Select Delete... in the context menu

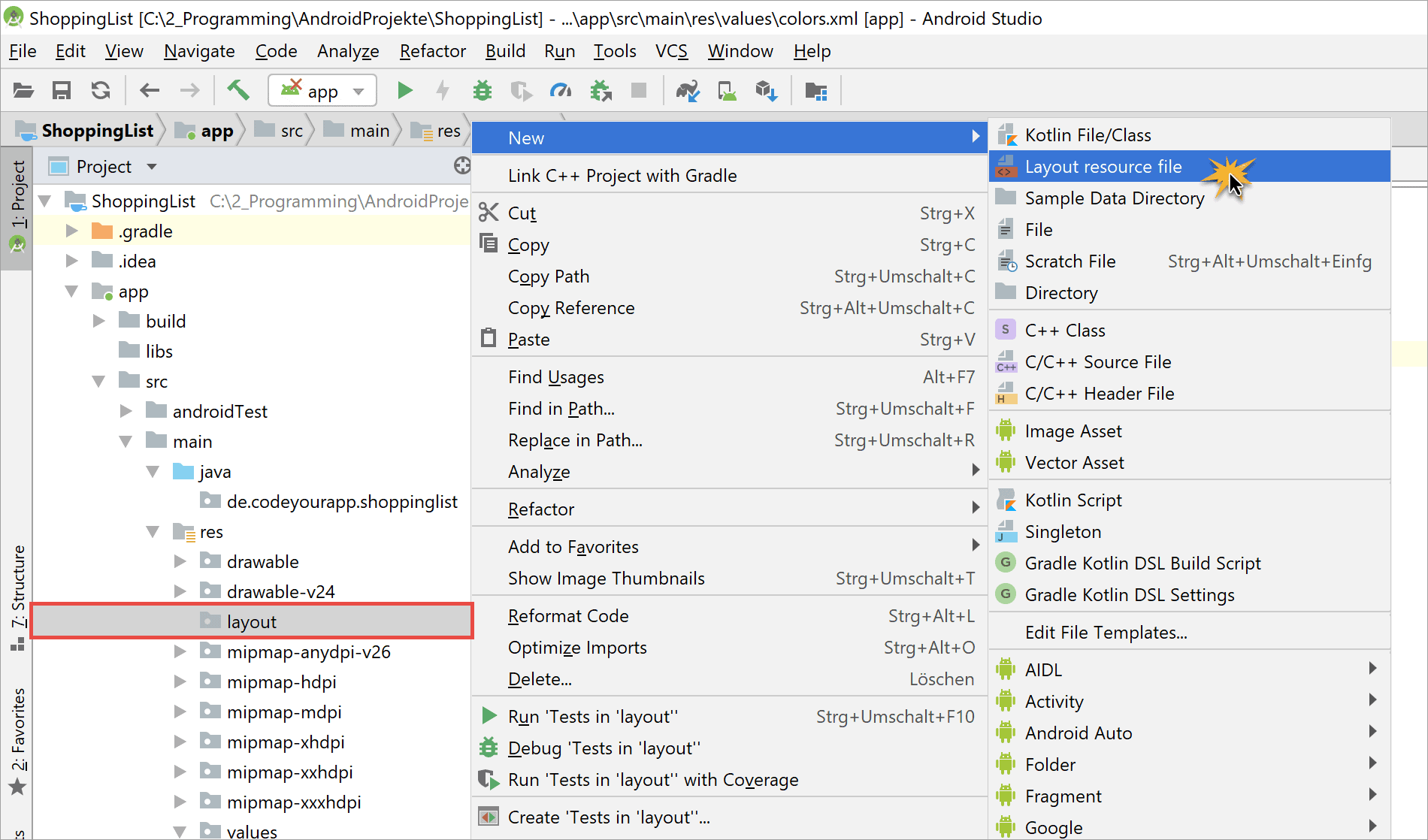click(729, 679)
